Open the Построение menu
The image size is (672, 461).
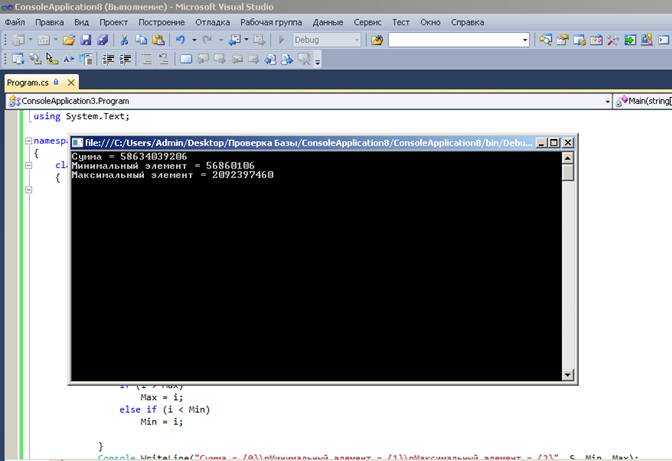coord(162,22)
